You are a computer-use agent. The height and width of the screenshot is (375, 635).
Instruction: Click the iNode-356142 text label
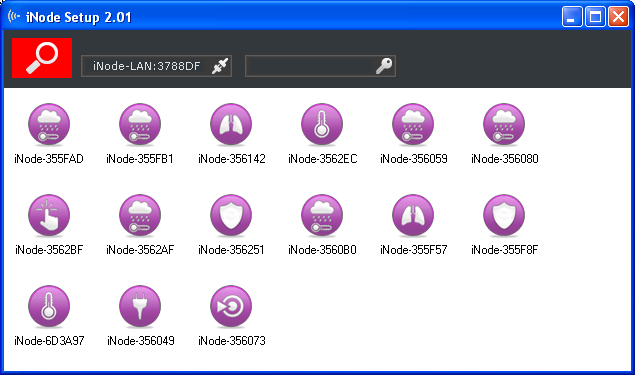232,159
